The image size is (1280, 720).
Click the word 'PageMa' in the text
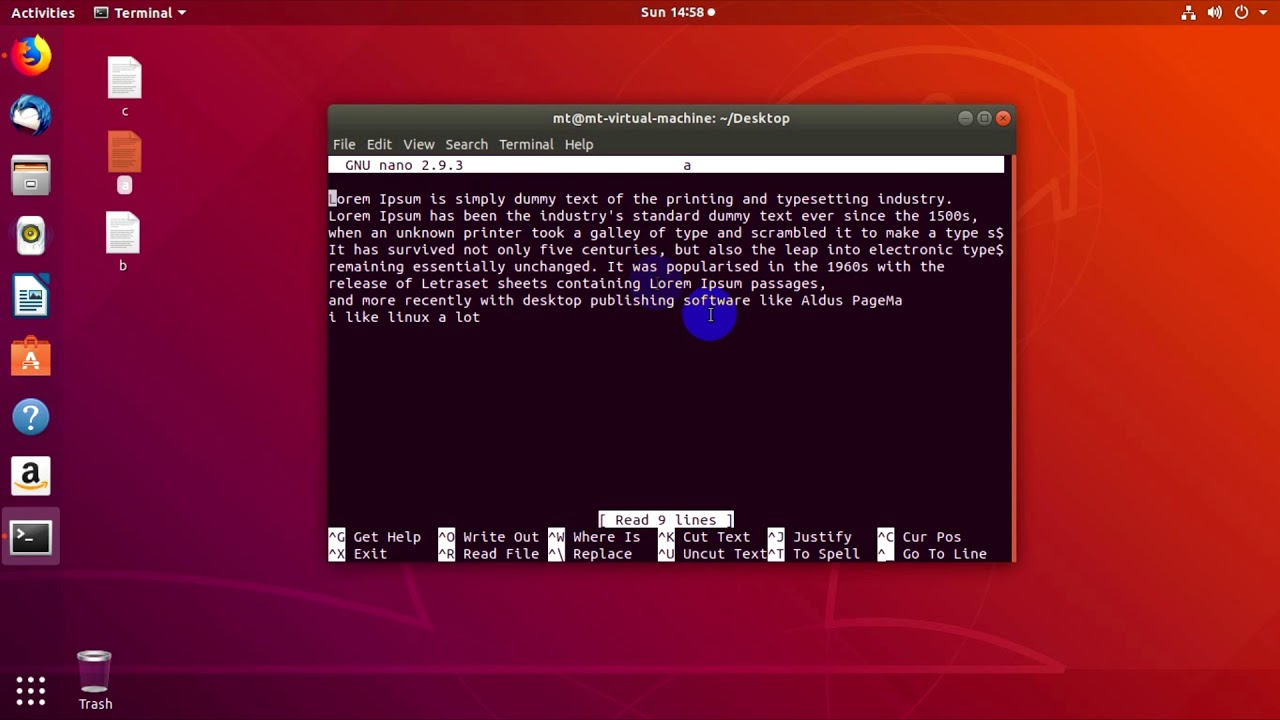pos(877,300)
